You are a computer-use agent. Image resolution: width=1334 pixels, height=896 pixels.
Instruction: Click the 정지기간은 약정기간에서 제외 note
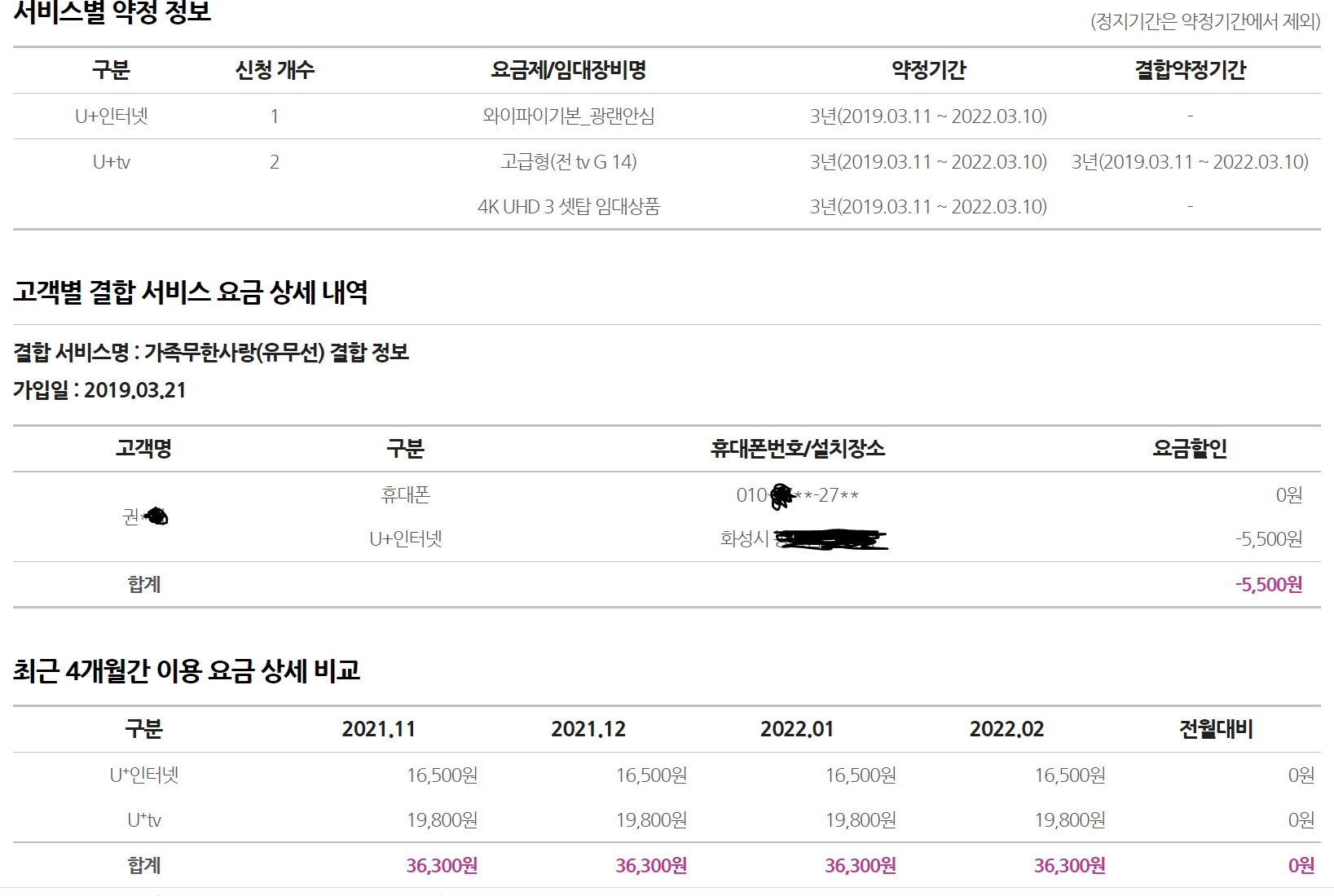tap(1205, 21)
